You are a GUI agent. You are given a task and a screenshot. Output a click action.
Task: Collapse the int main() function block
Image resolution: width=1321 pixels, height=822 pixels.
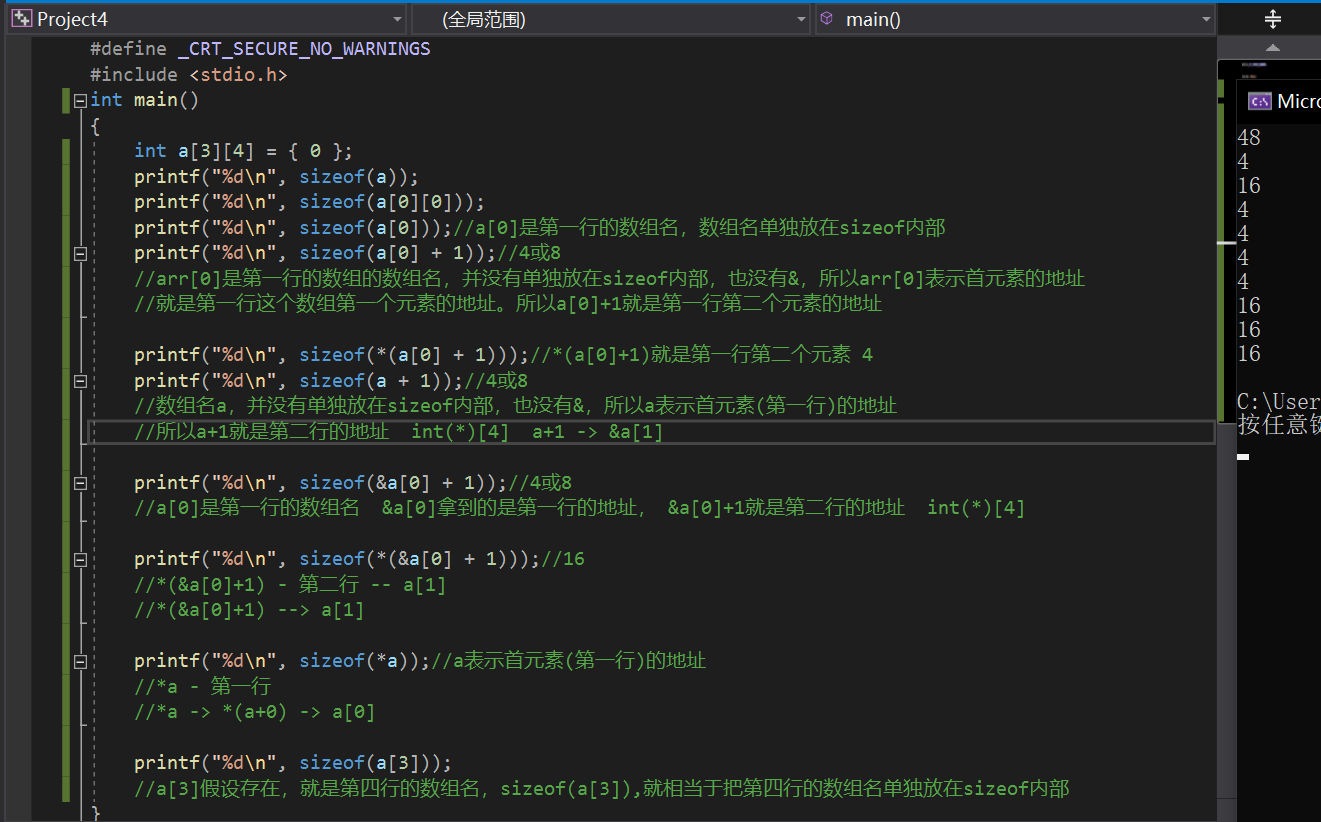[80, 100]
